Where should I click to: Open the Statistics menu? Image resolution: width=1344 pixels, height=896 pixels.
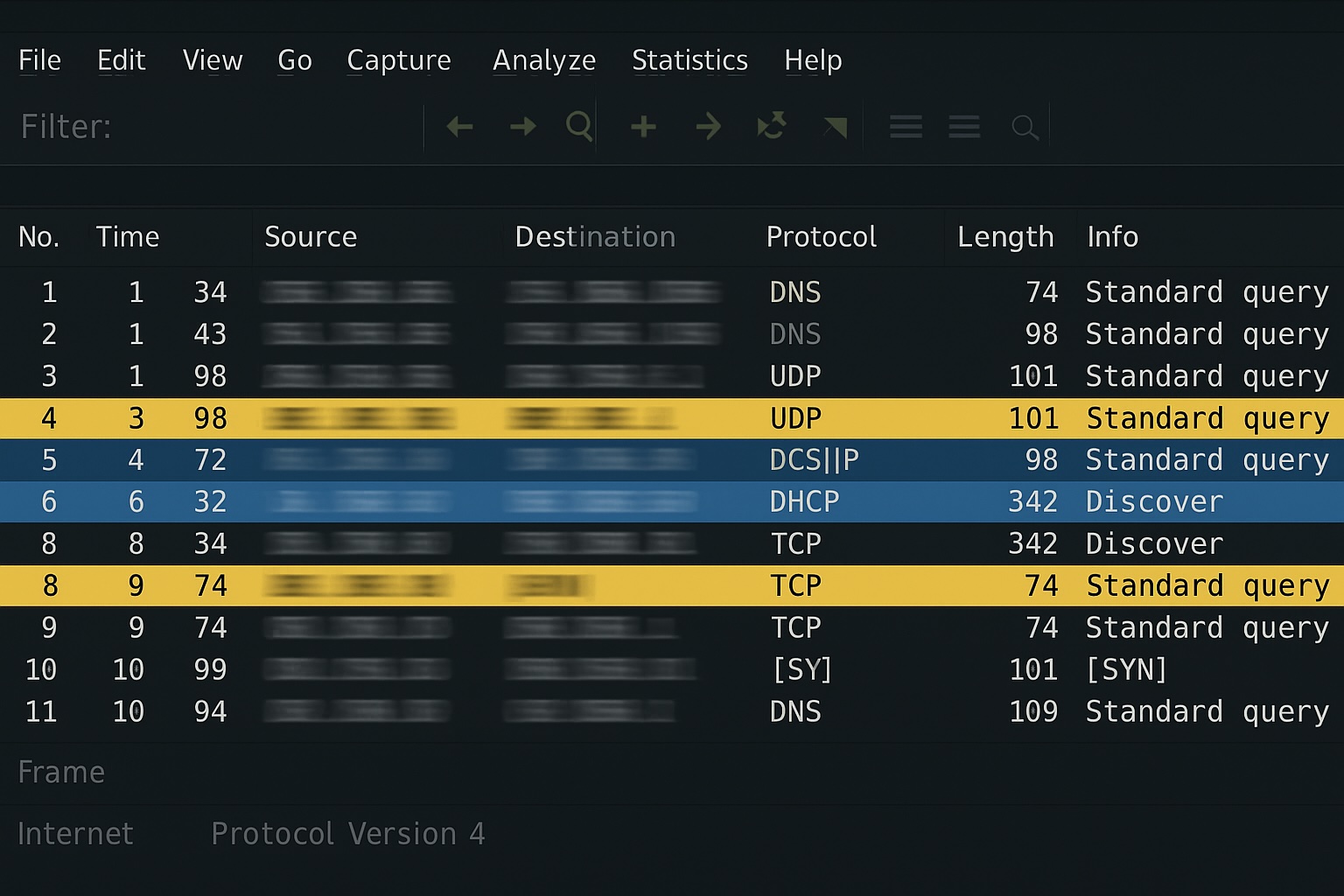point(689,60)
